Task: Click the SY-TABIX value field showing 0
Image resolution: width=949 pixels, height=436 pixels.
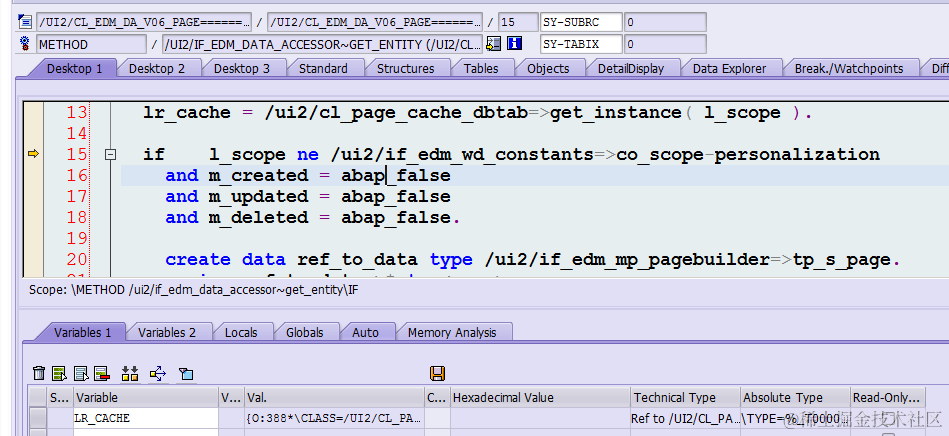Action: coord(665,44)
